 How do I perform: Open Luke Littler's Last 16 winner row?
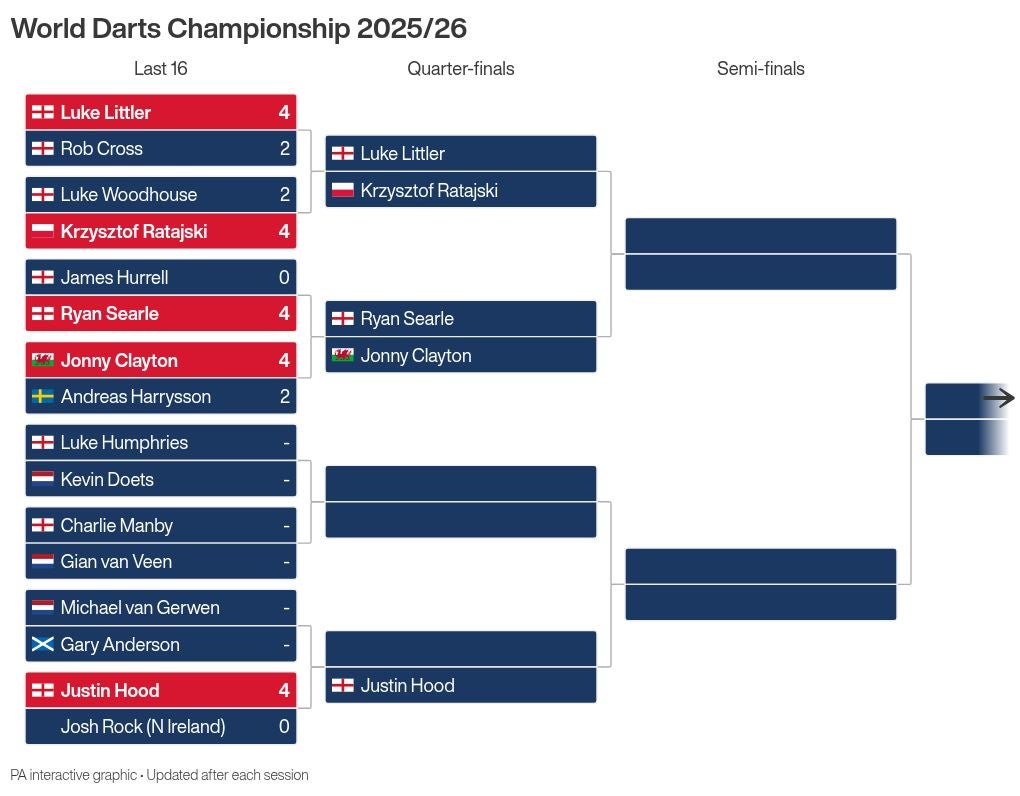(161, 112)
